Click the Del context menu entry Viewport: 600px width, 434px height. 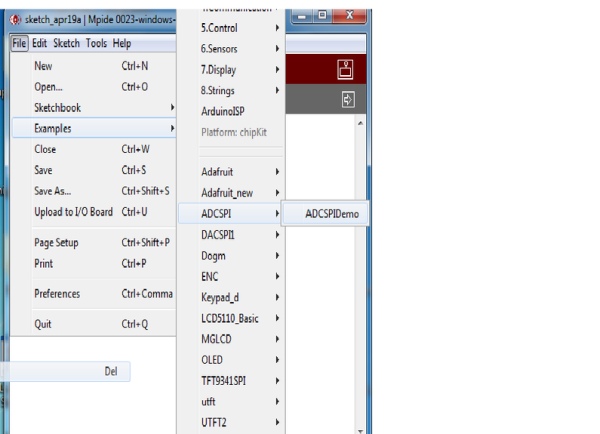tap(65, 371)
